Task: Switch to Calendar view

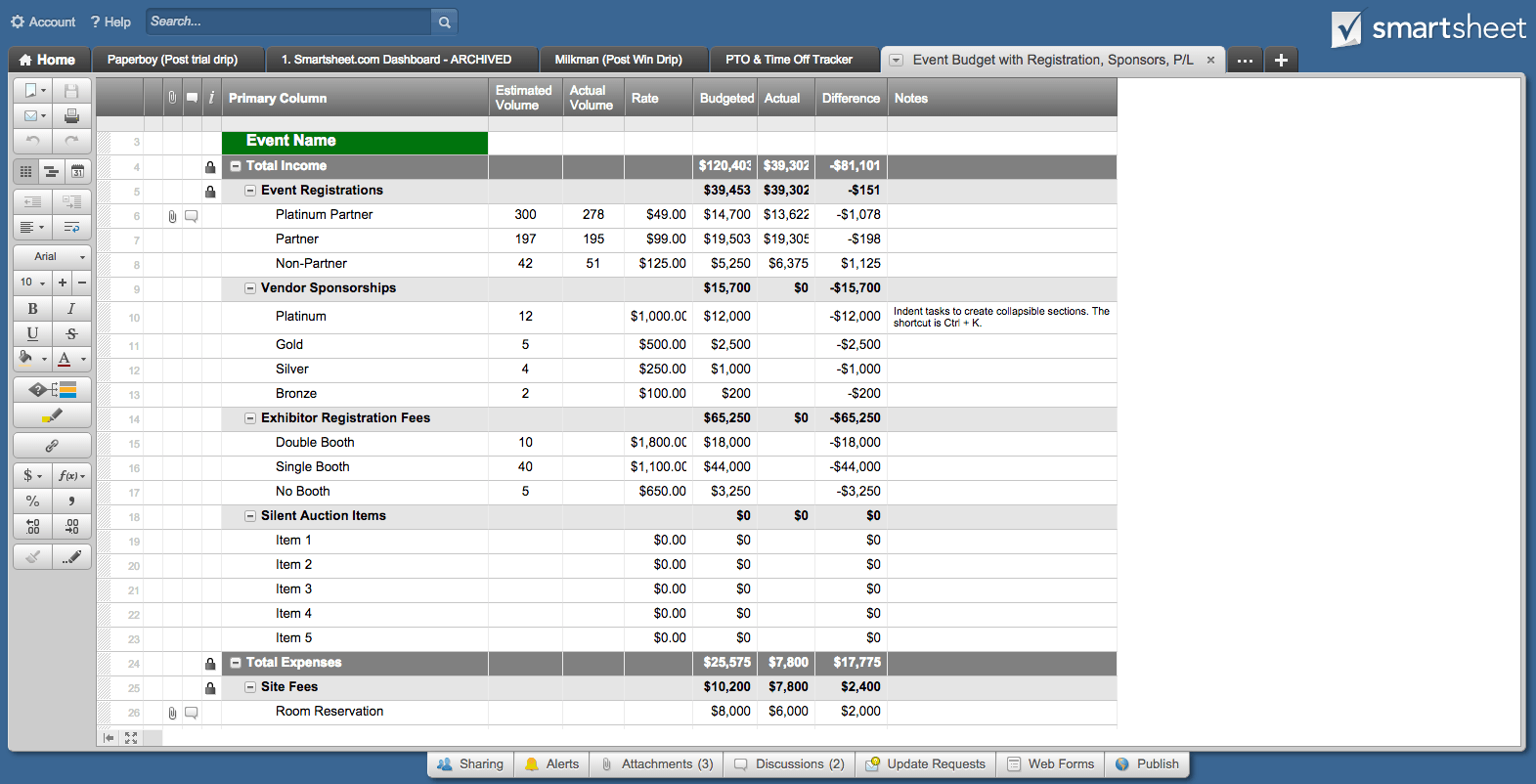Action: point(77,171)
